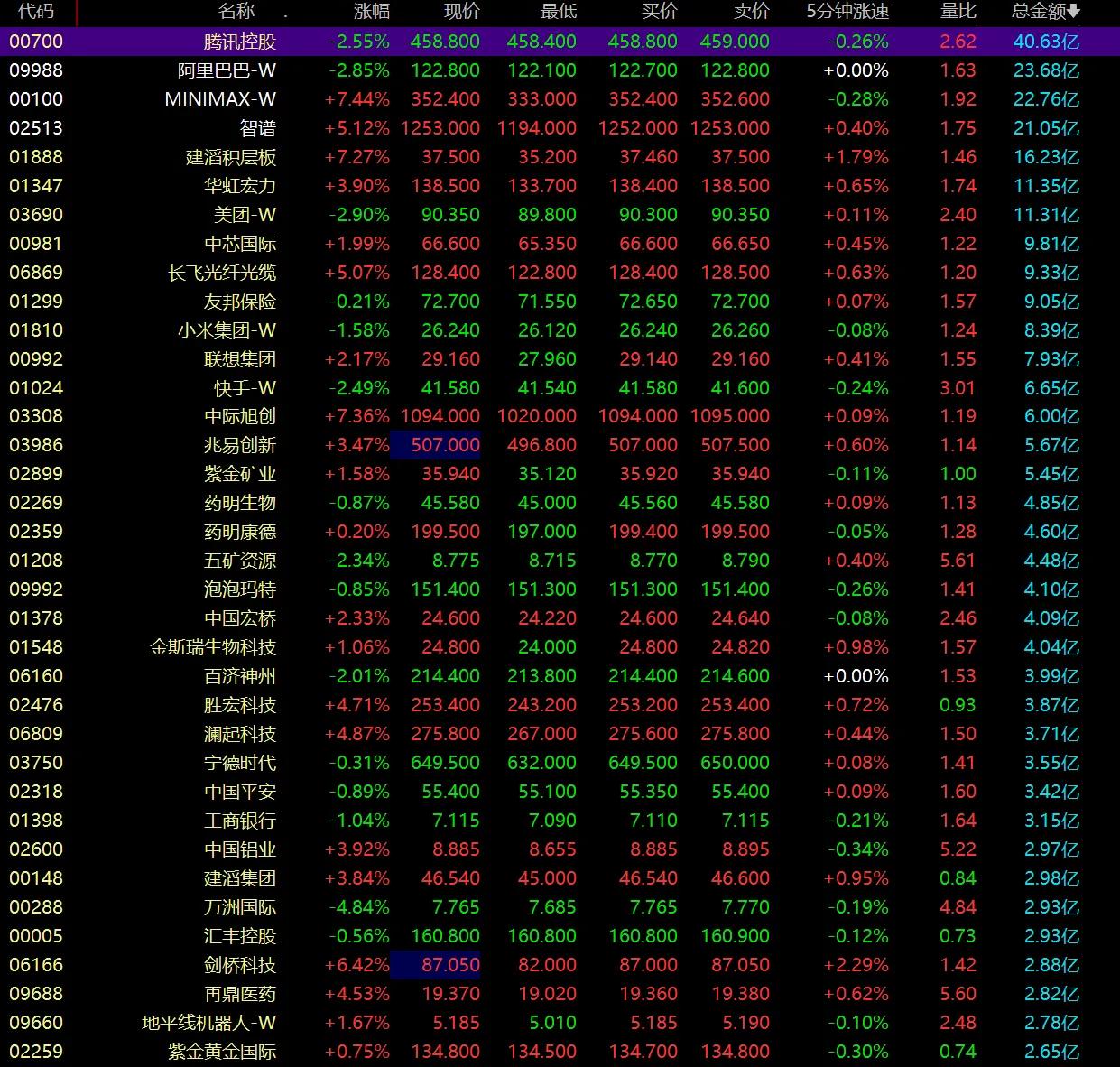
Task: Select stock 中国平安
Action: click(240, 792)
